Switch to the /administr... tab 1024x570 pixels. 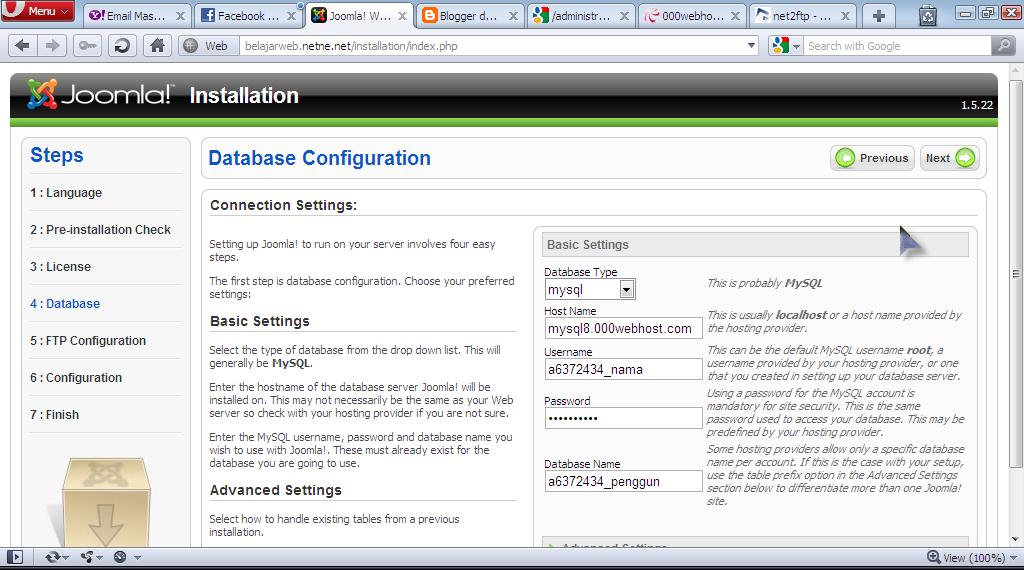click(x=581, y=16)
